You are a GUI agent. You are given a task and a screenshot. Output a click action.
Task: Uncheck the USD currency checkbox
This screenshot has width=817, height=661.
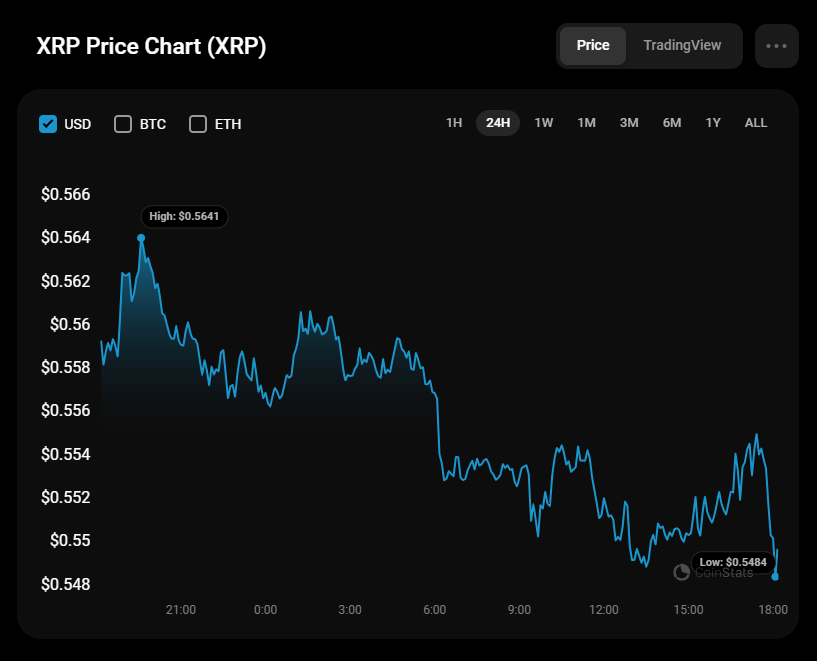[x=48, y=124]
